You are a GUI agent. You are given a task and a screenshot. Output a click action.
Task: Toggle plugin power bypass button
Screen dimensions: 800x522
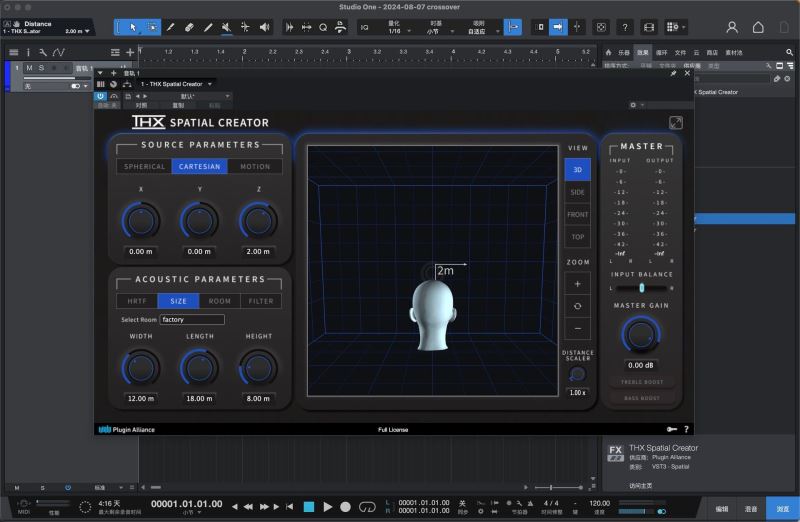click(101, 96)
